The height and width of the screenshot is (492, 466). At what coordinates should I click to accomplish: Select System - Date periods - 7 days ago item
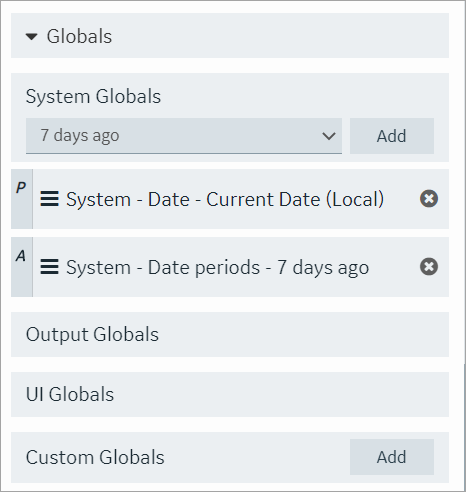[x=217, y=267]
